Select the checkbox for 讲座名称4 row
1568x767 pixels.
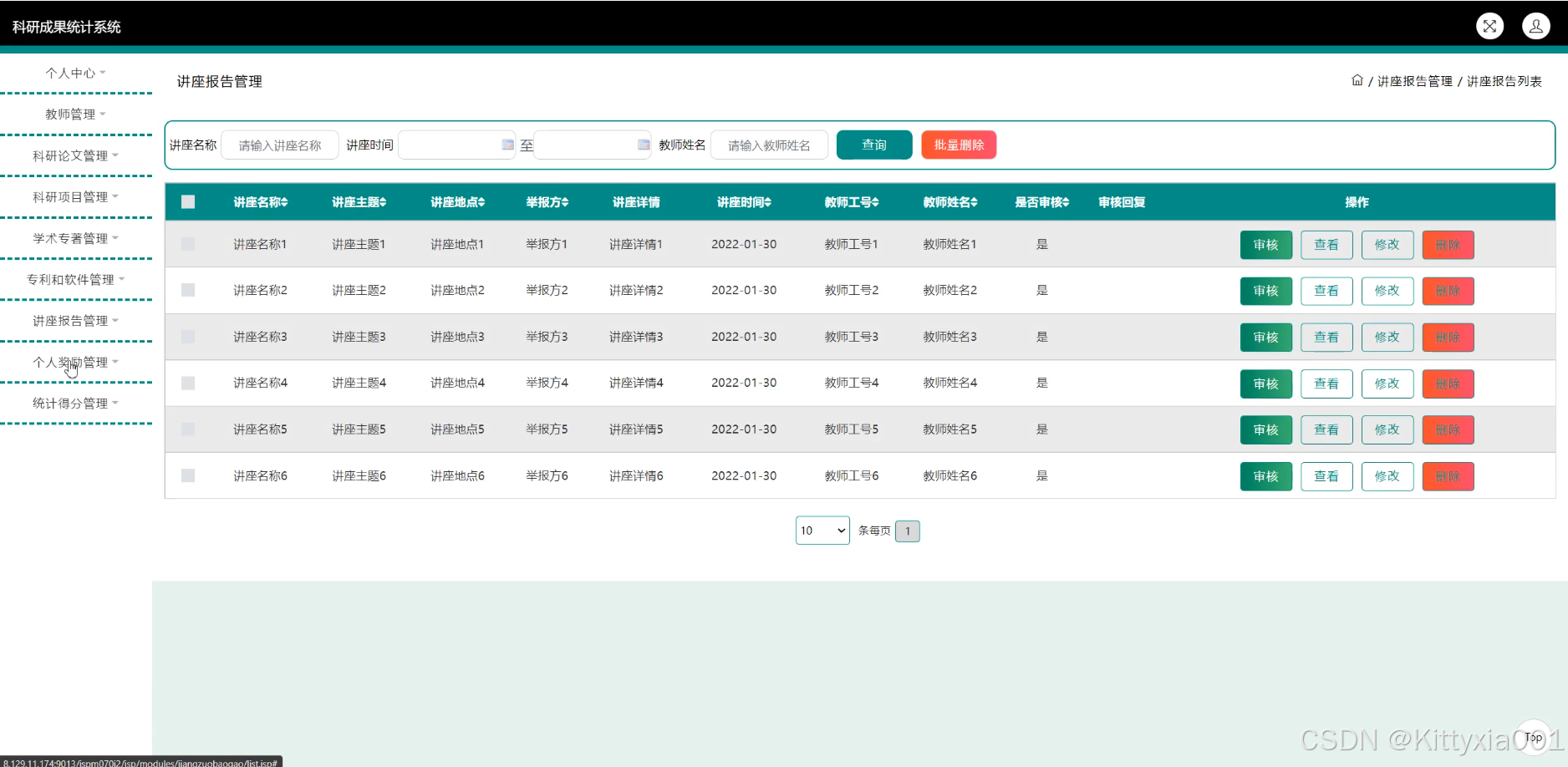point(188,383)
